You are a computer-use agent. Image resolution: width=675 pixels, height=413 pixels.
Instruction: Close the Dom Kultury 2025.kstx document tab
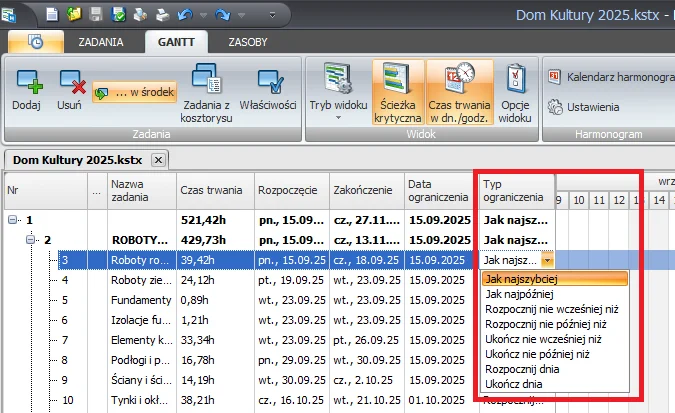click(x=158, y=159)
